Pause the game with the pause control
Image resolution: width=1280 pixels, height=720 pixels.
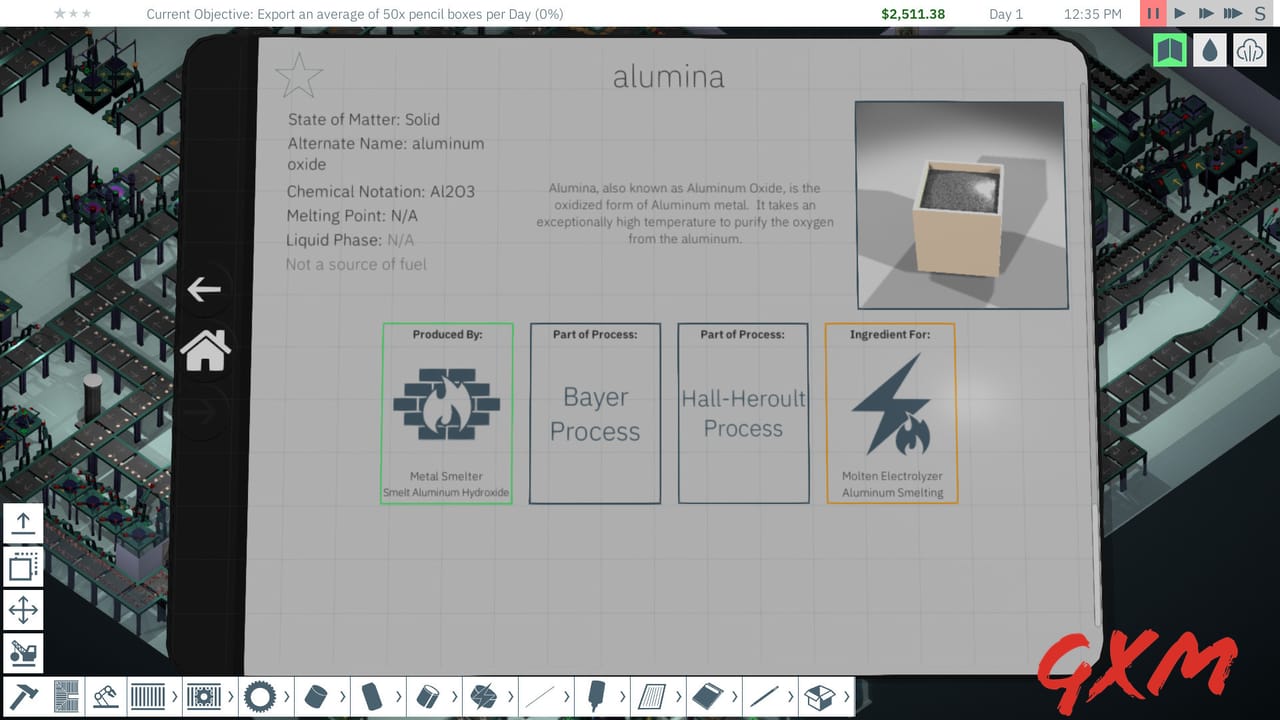1152,14
